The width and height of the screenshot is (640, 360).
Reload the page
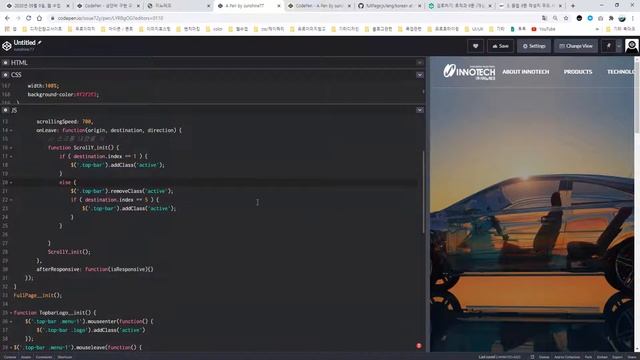coord(29,18)
